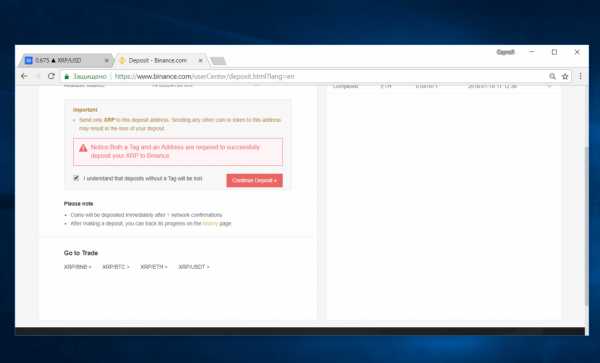Go to the XRP/USDT trade pair
The height and width of the screenshot is (363, 600).
coord(194,267)
